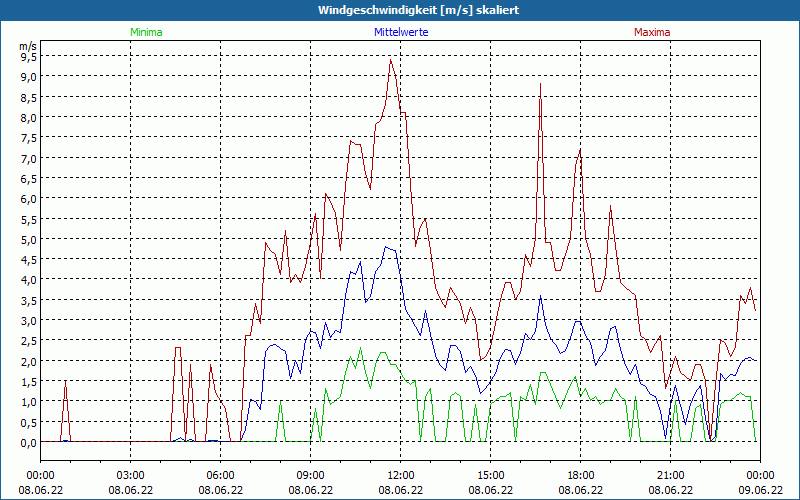Click the 8,0 y-axis value
Viewport: 800px width, 500px height.
(29, 118)
